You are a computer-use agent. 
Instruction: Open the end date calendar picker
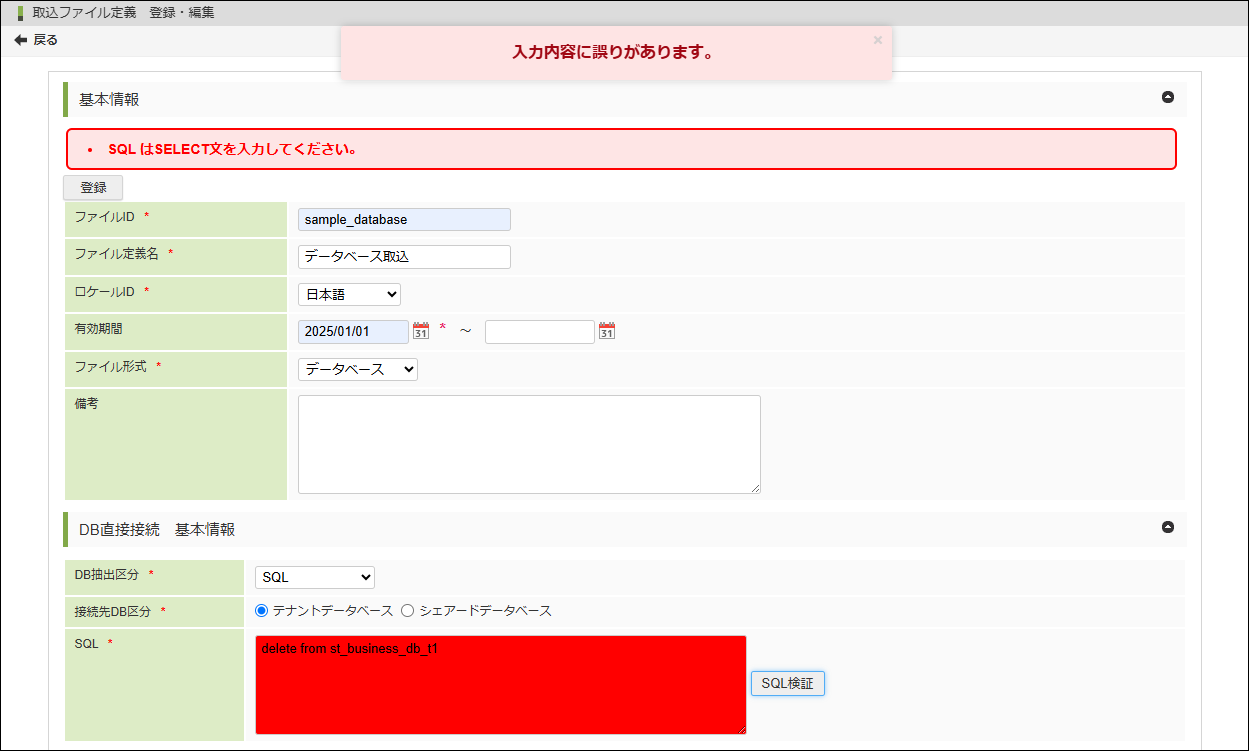click(607, 331)
